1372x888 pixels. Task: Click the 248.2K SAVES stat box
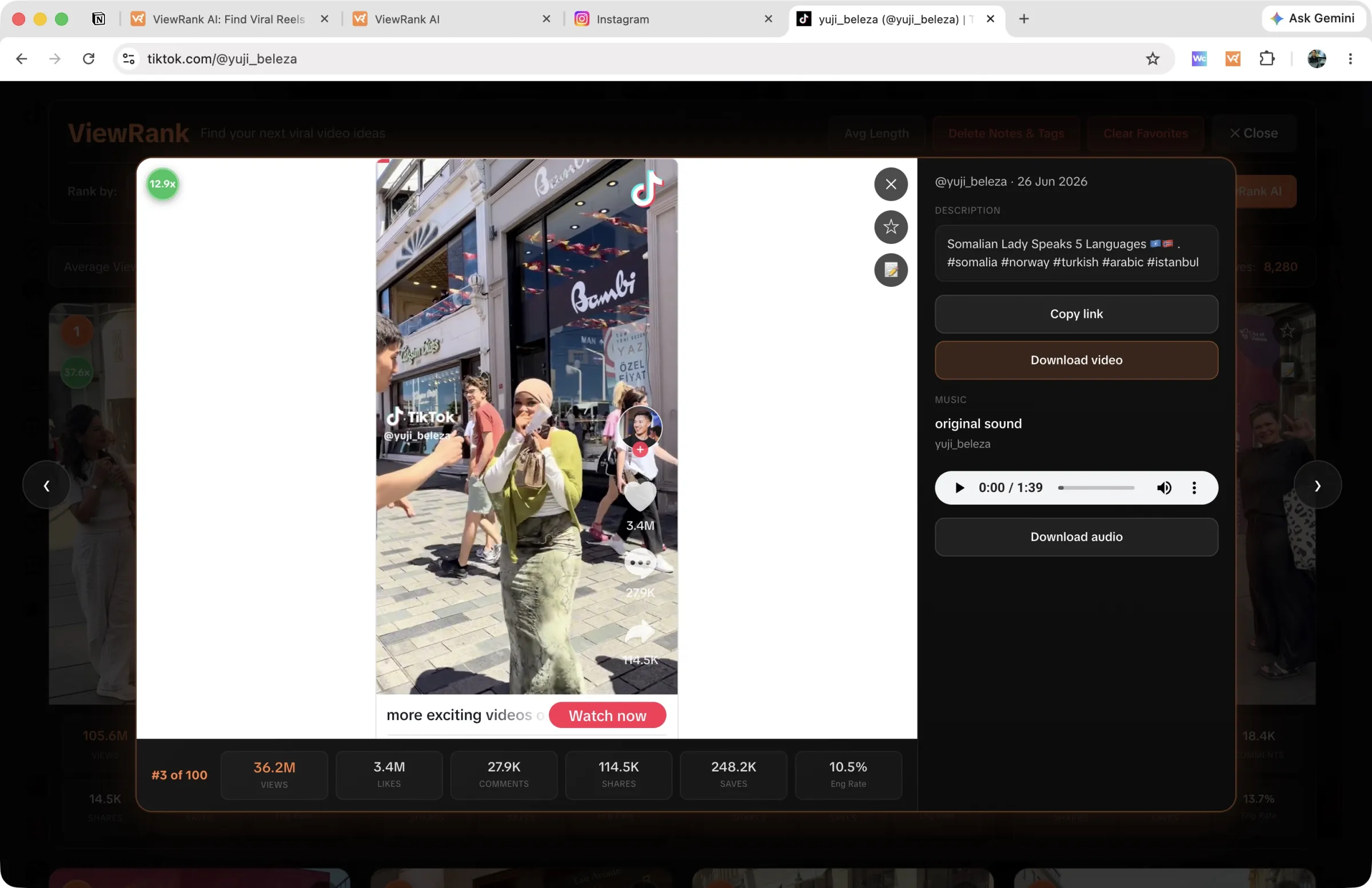[x=733, y=775]
